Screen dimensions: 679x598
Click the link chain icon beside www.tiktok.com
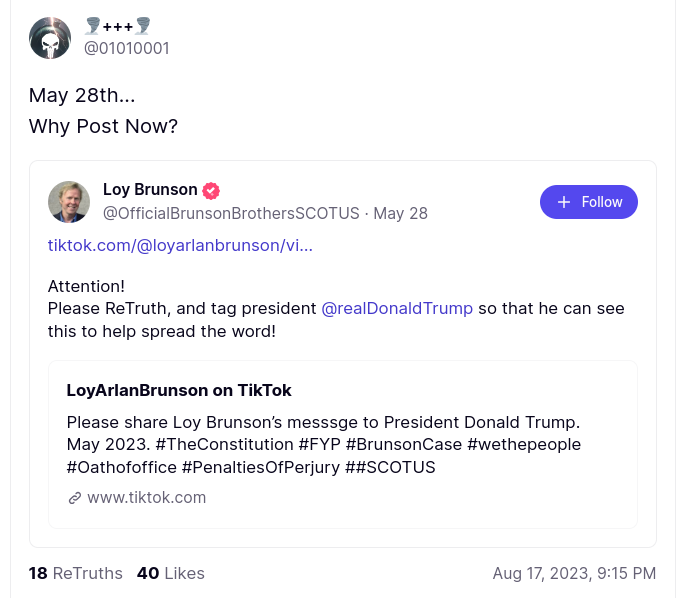74,498
